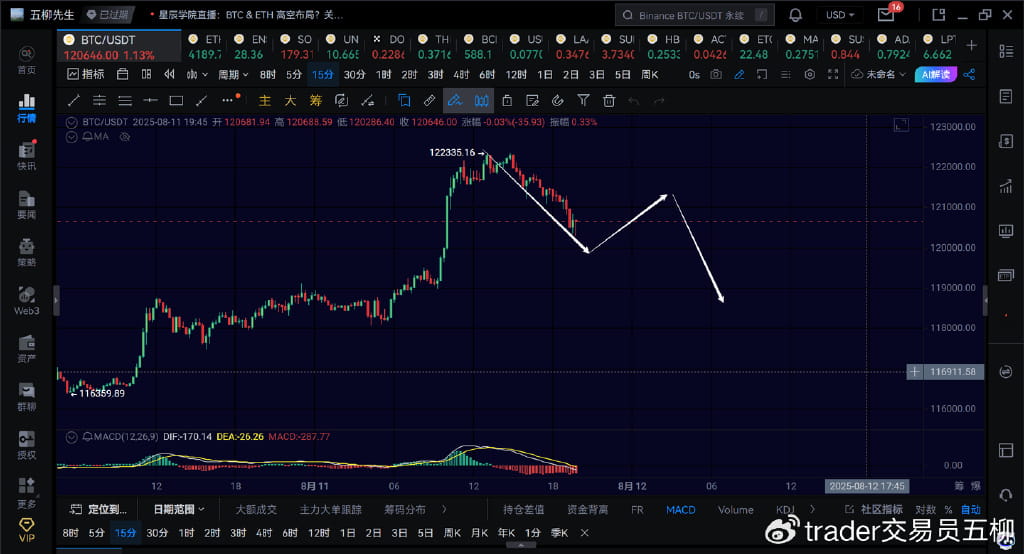Toggle the 大 large order overlay
The height and width of the screenshot is (554, 1024).
click(x=290, y=101)
